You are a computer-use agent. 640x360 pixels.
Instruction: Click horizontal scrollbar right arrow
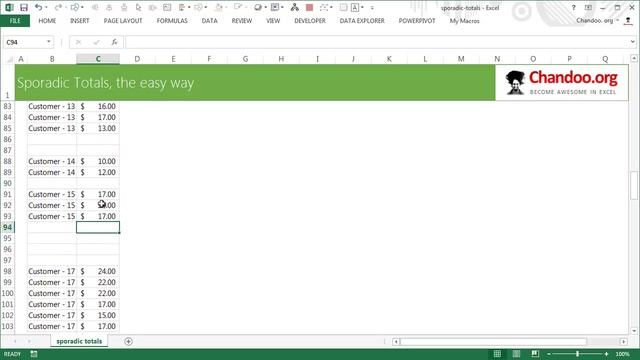pyautogui.click(x=624, y=342)
